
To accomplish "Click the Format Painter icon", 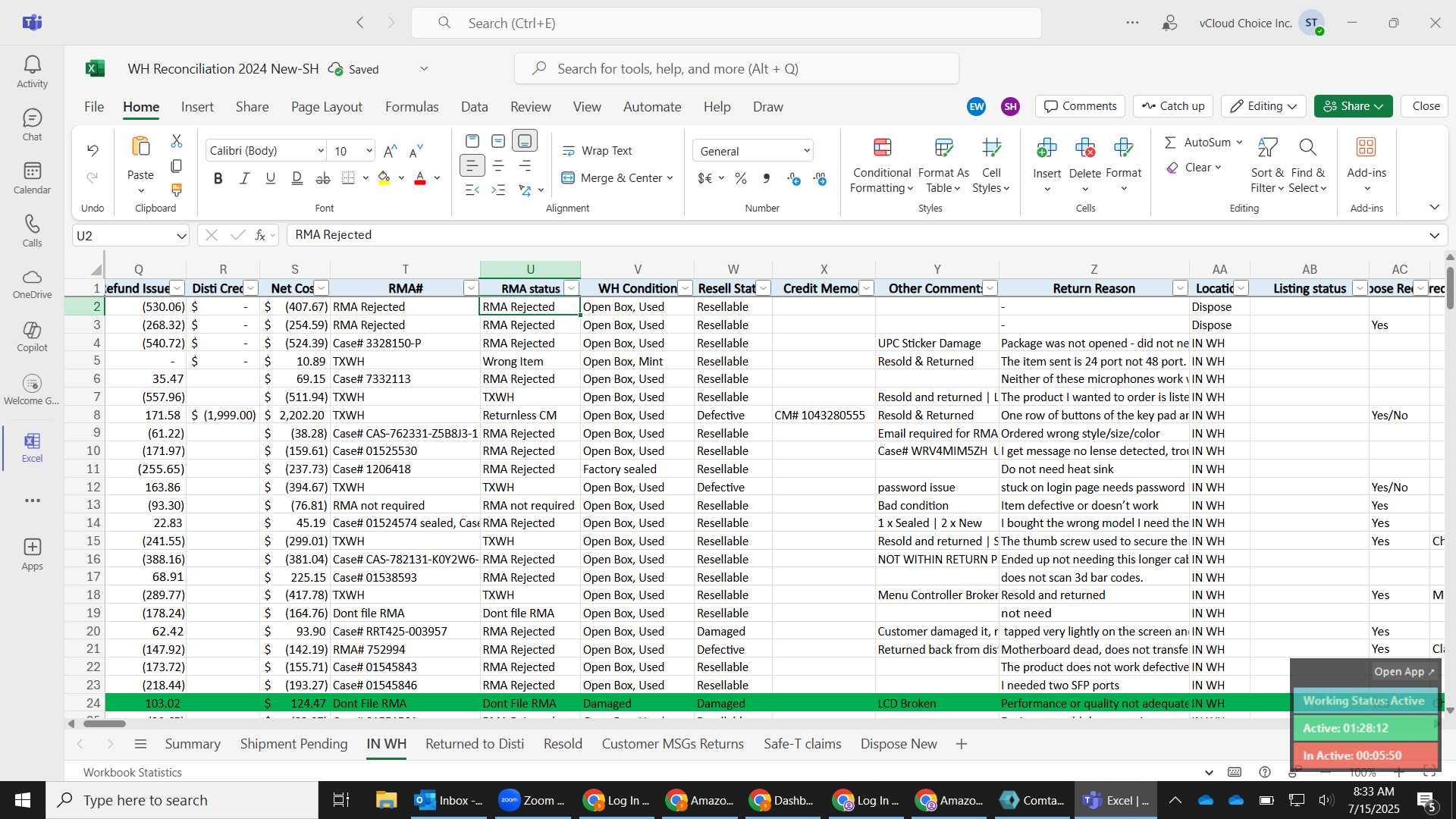I will tap(177, 190).
